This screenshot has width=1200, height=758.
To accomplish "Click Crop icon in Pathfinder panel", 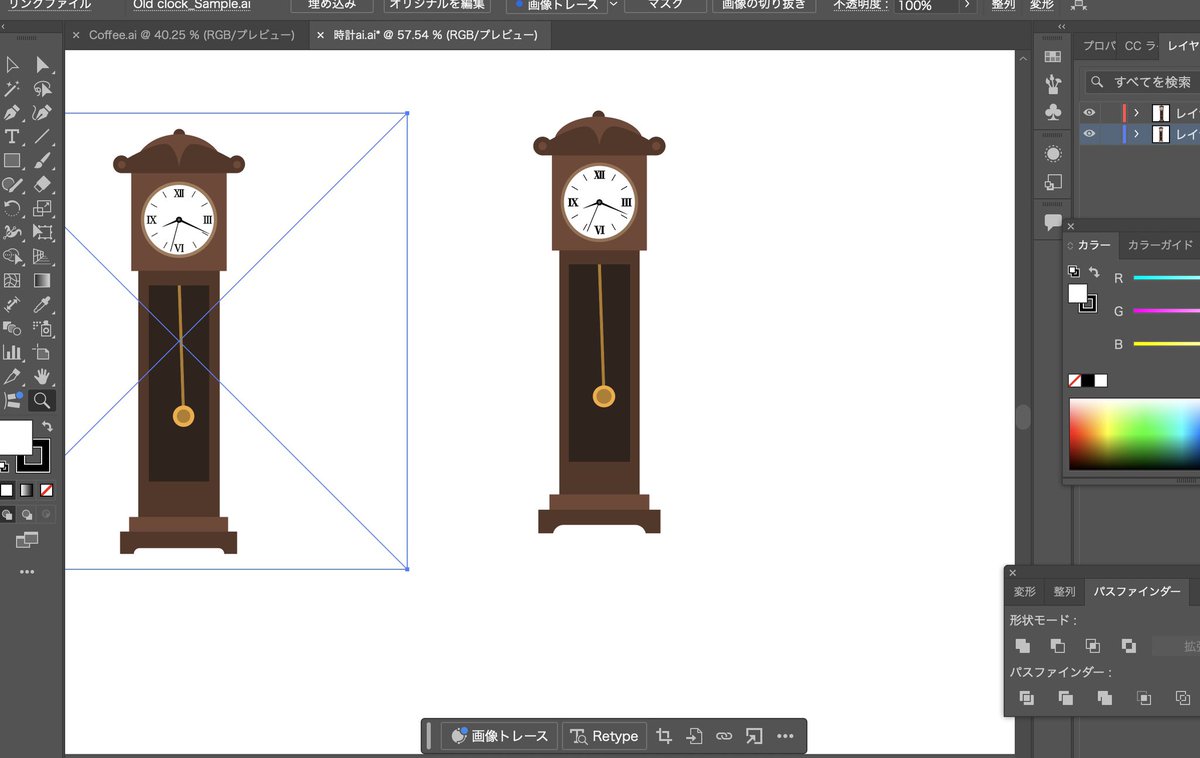I will pos(1144,698).
